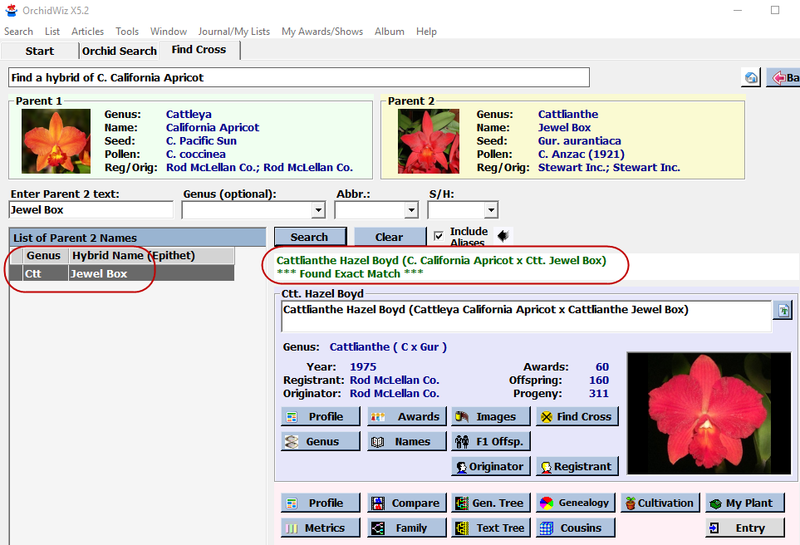The image size is (800, 545).
Task: Click Originator Rod McLellan Co. link for Hazel Boyd
Action: pyautogui.click(x=394, y=393)
